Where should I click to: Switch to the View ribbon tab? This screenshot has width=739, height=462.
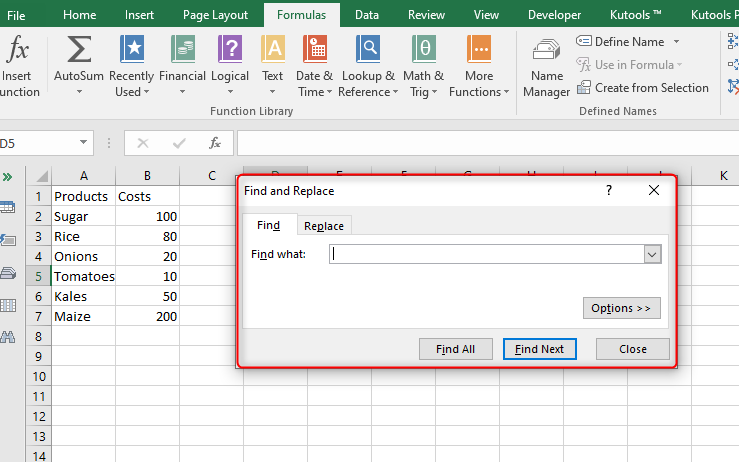[x=486, y=15]
